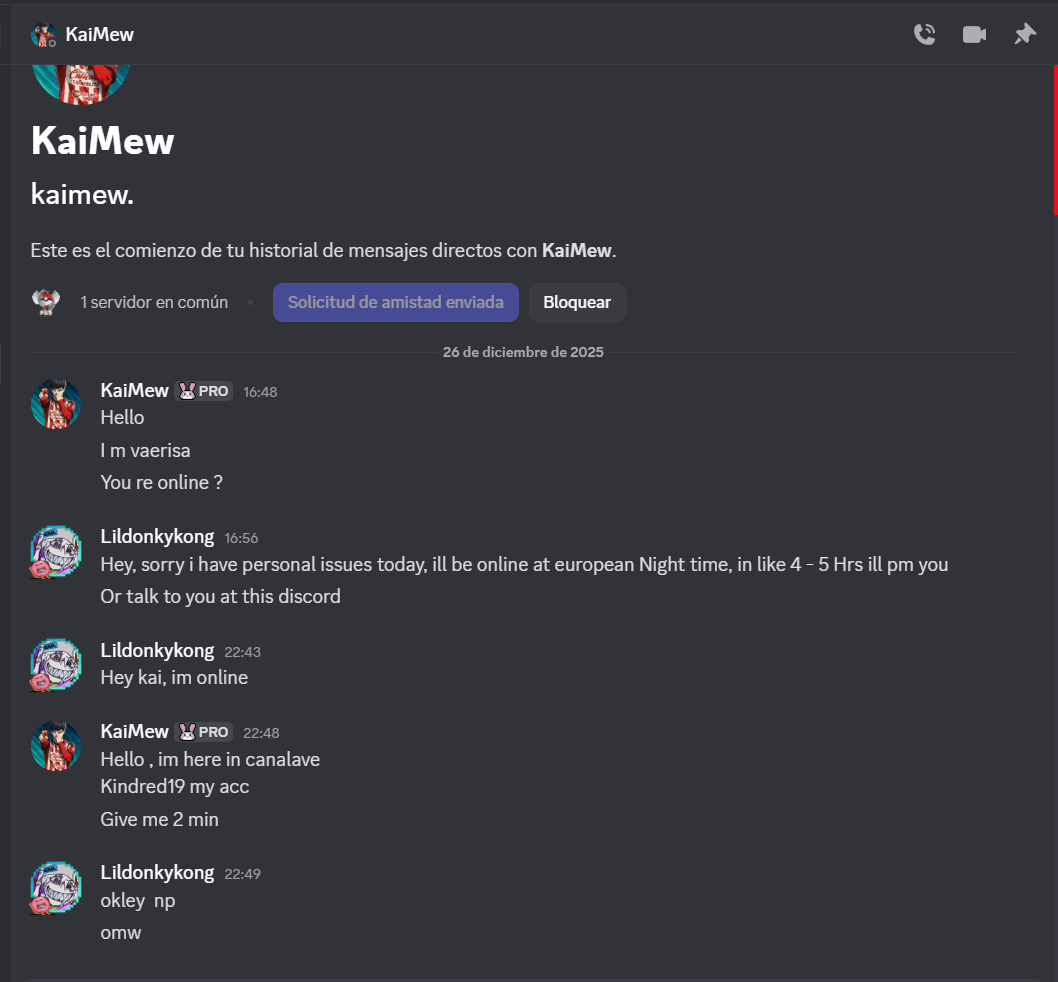Click KaiMew's avatar beside the 16:48 message
The height and width of the screenshot is (982, 1058).
(x=56, y=404)
